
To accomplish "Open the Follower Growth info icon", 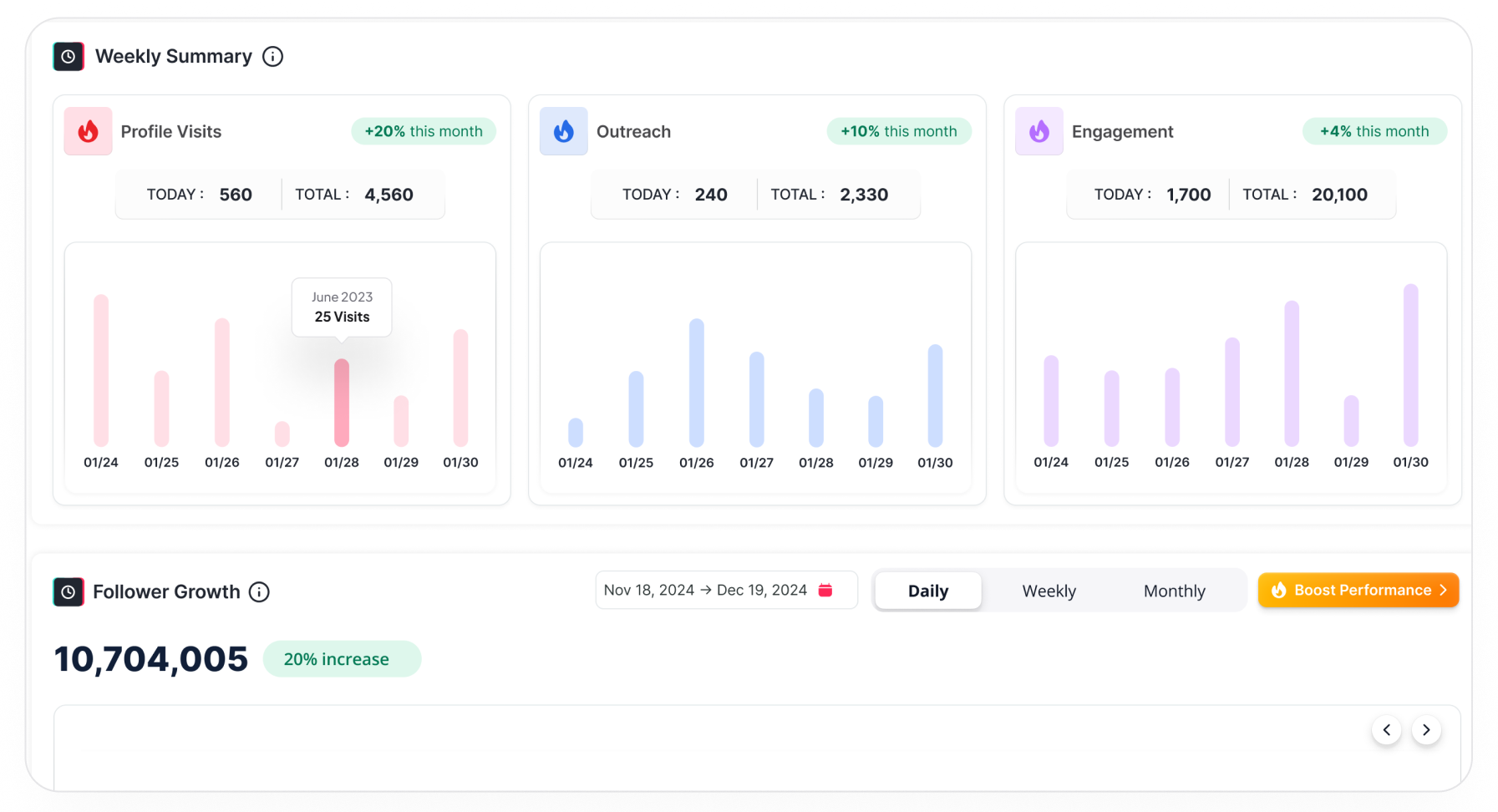I will (x=260, y=591).
